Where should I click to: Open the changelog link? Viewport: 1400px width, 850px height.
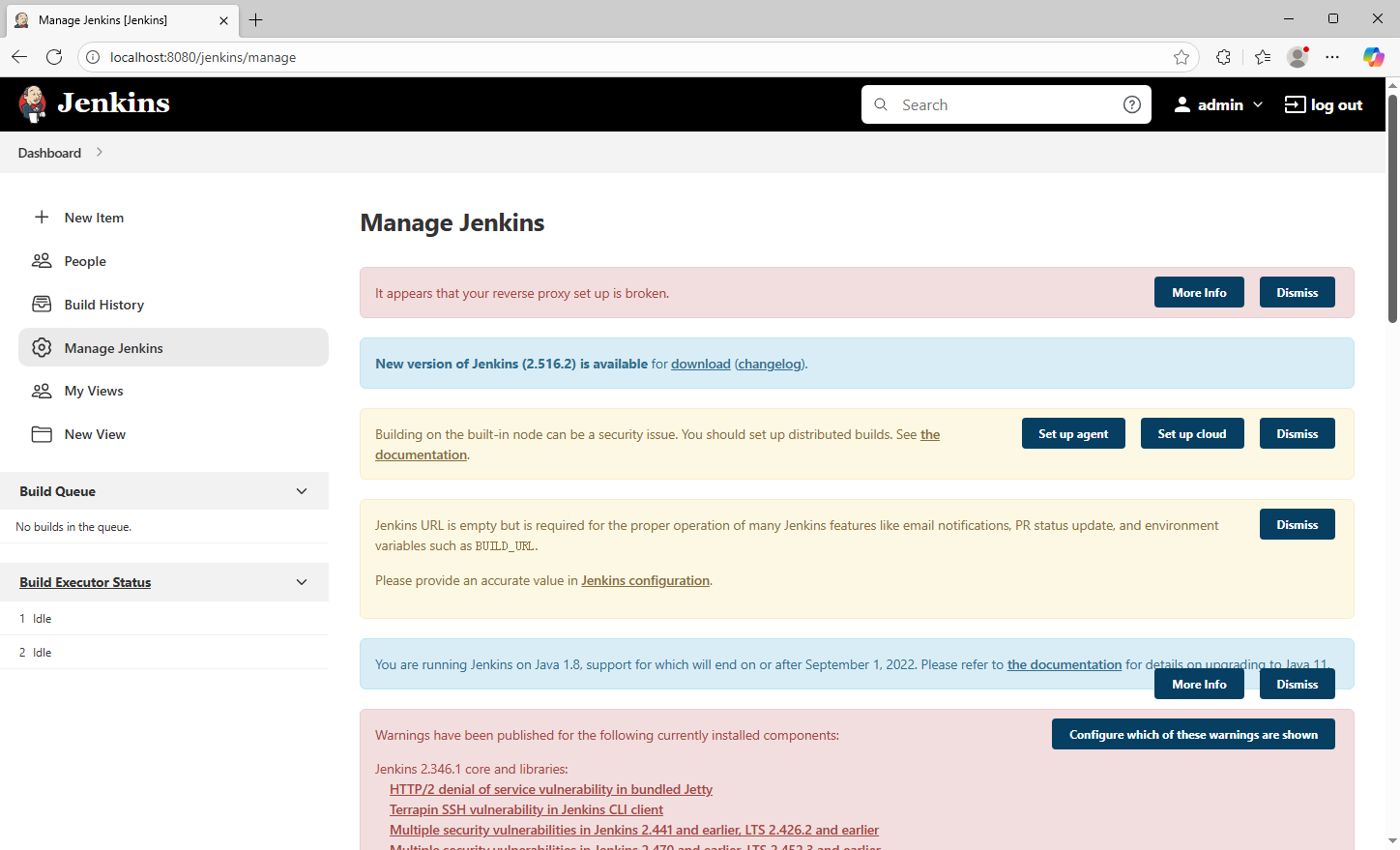tap(771, 364)
